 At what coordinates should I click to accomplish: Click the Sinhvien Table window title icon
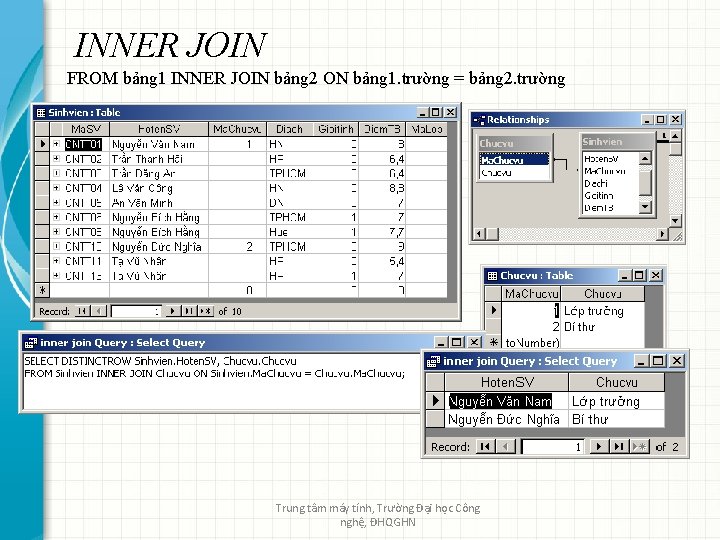coord(41,112)
